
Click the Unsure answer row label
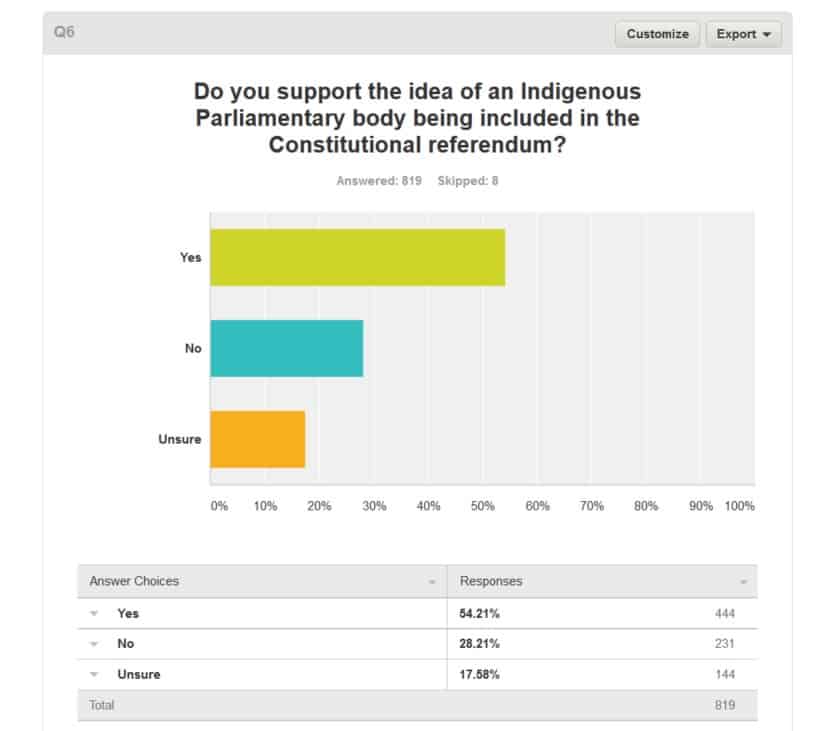(x=139, y=675)
